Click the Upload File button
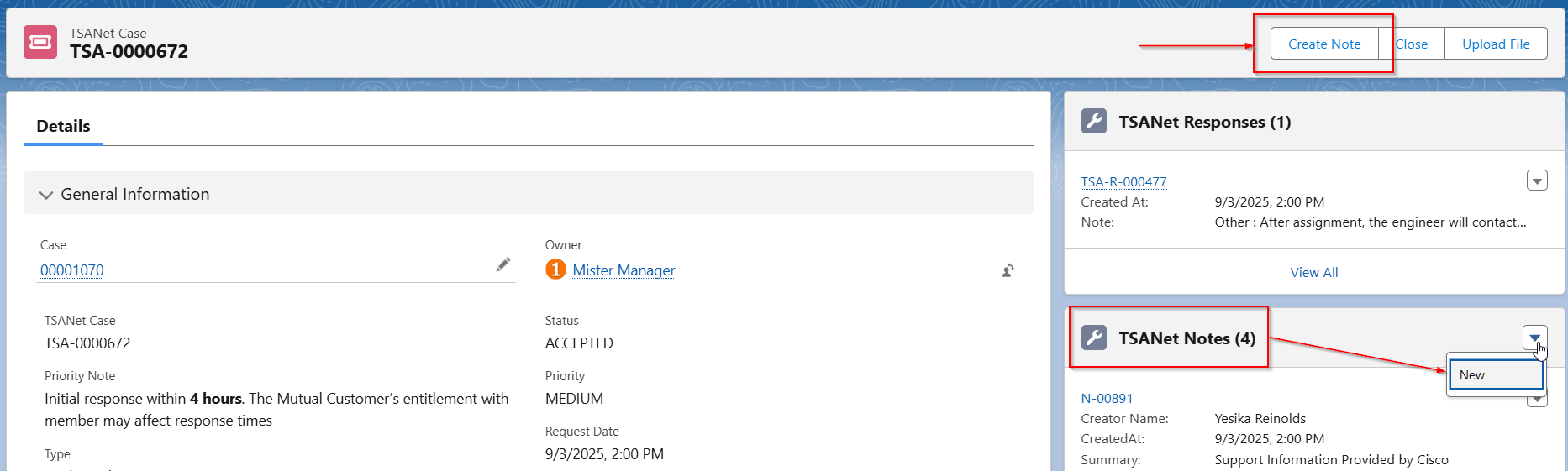The width and height of the screenshot is (1568, 471). tap(1495, 44)
